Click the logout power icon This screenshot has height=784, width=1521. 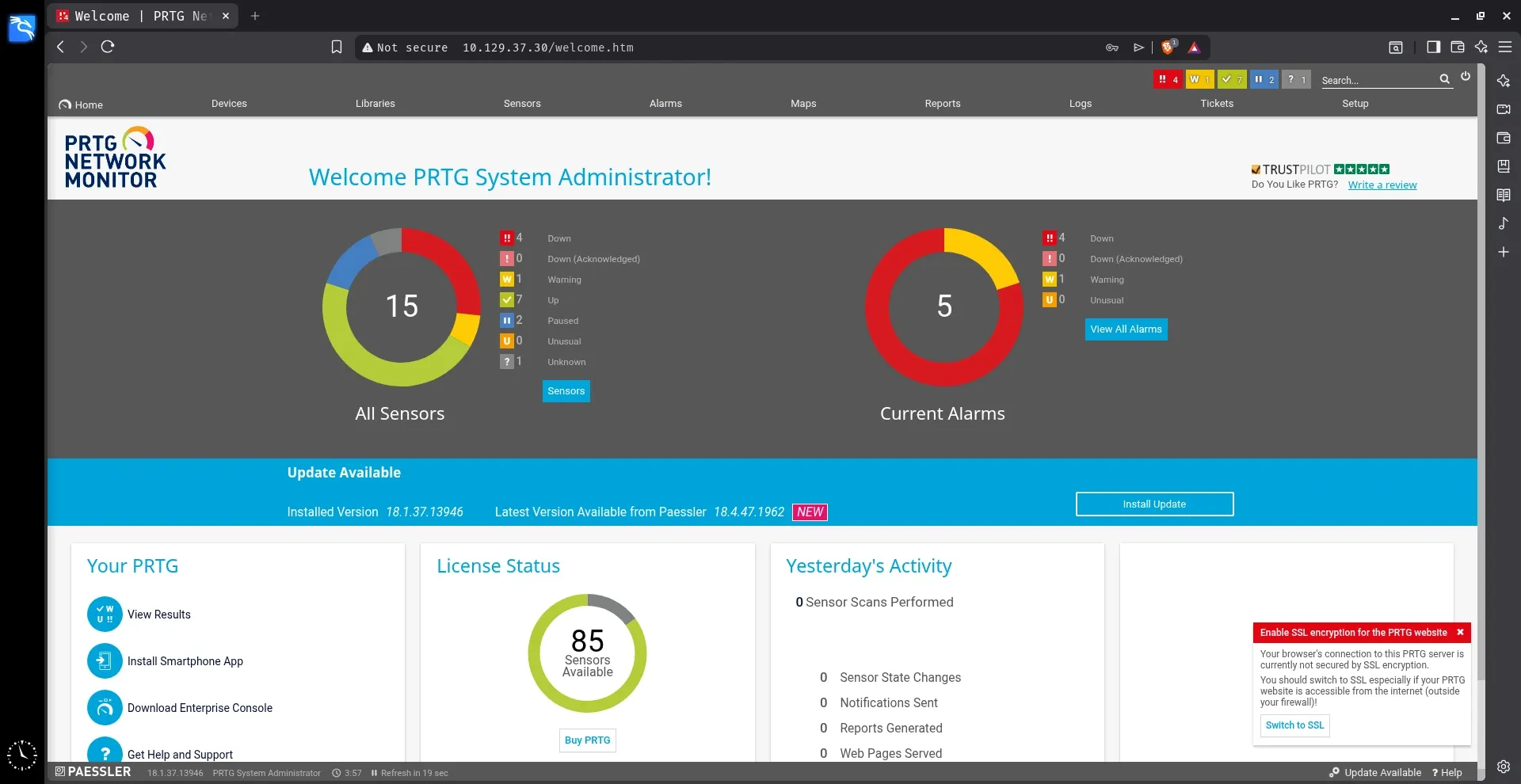pos(1466,77)
